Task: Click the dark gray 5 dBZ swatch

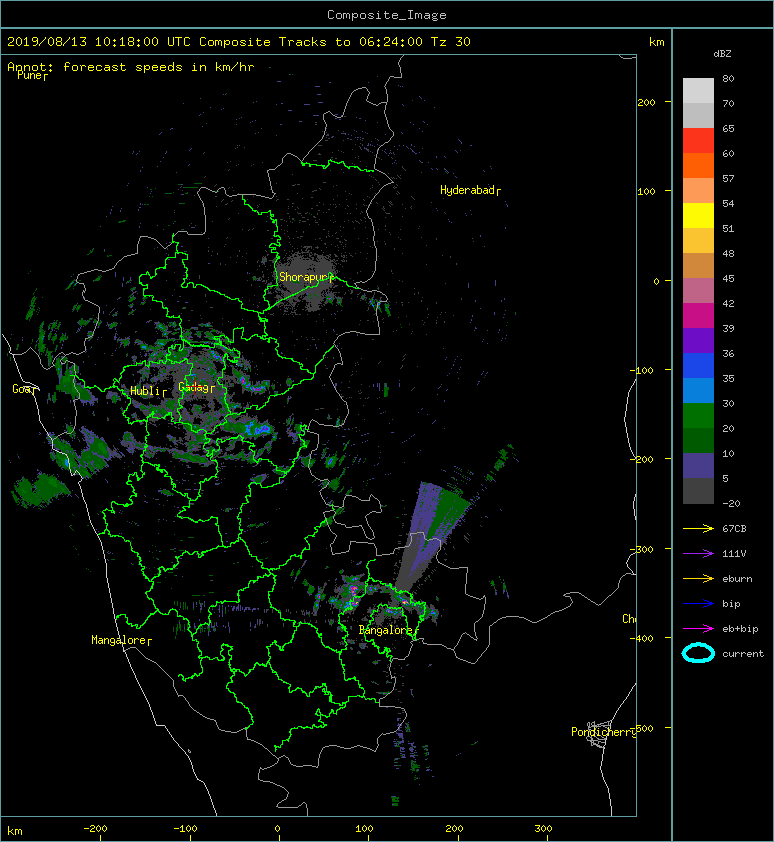Action: tap(698, 490)
